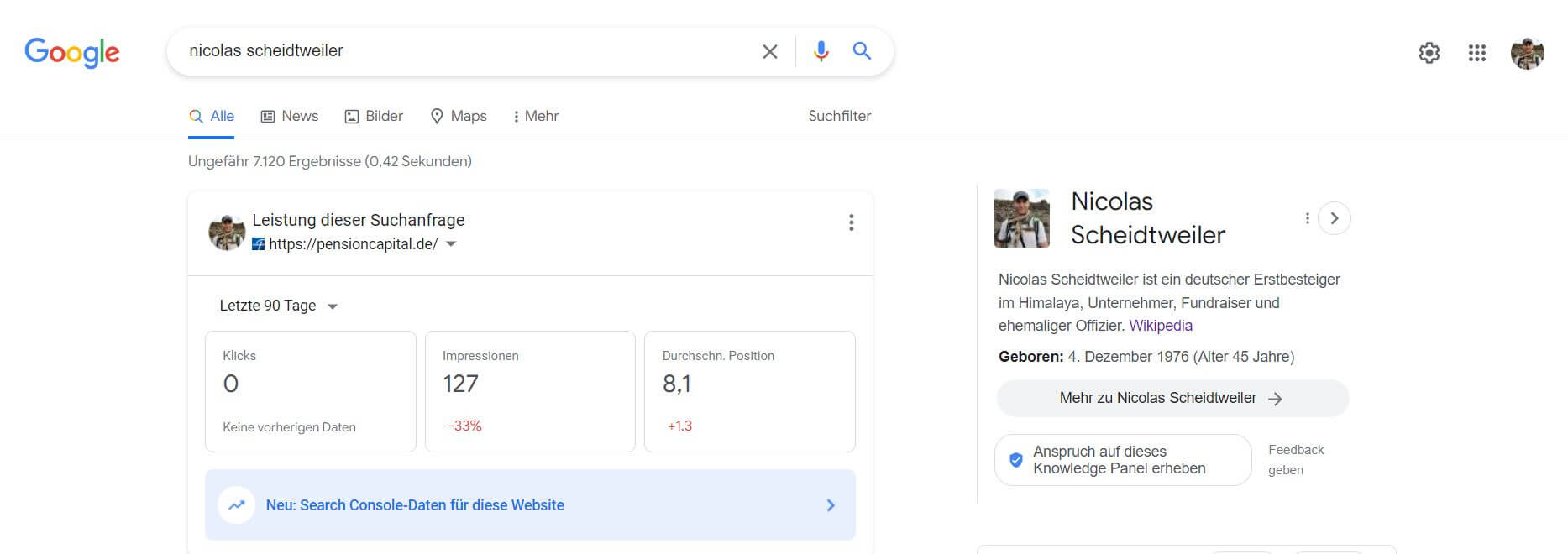Click the knowledge panel next arrow button
Viewport: 1568px width, 554px height.
coord(1335,218)
